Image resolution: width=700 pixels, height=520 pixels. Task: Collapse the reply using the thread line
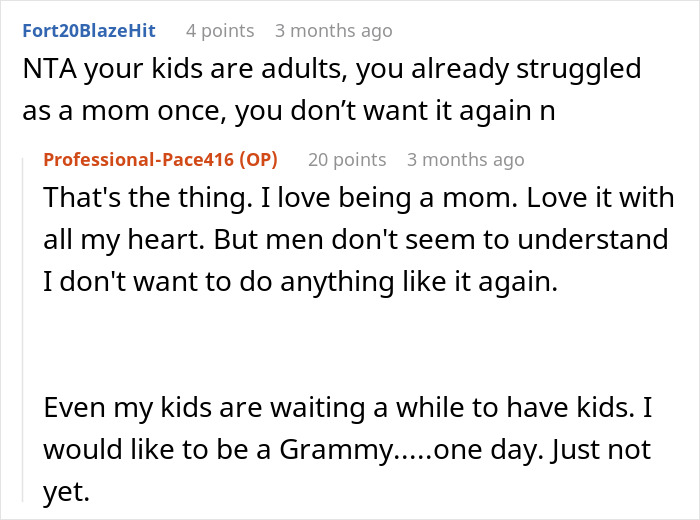pos(26,330)
